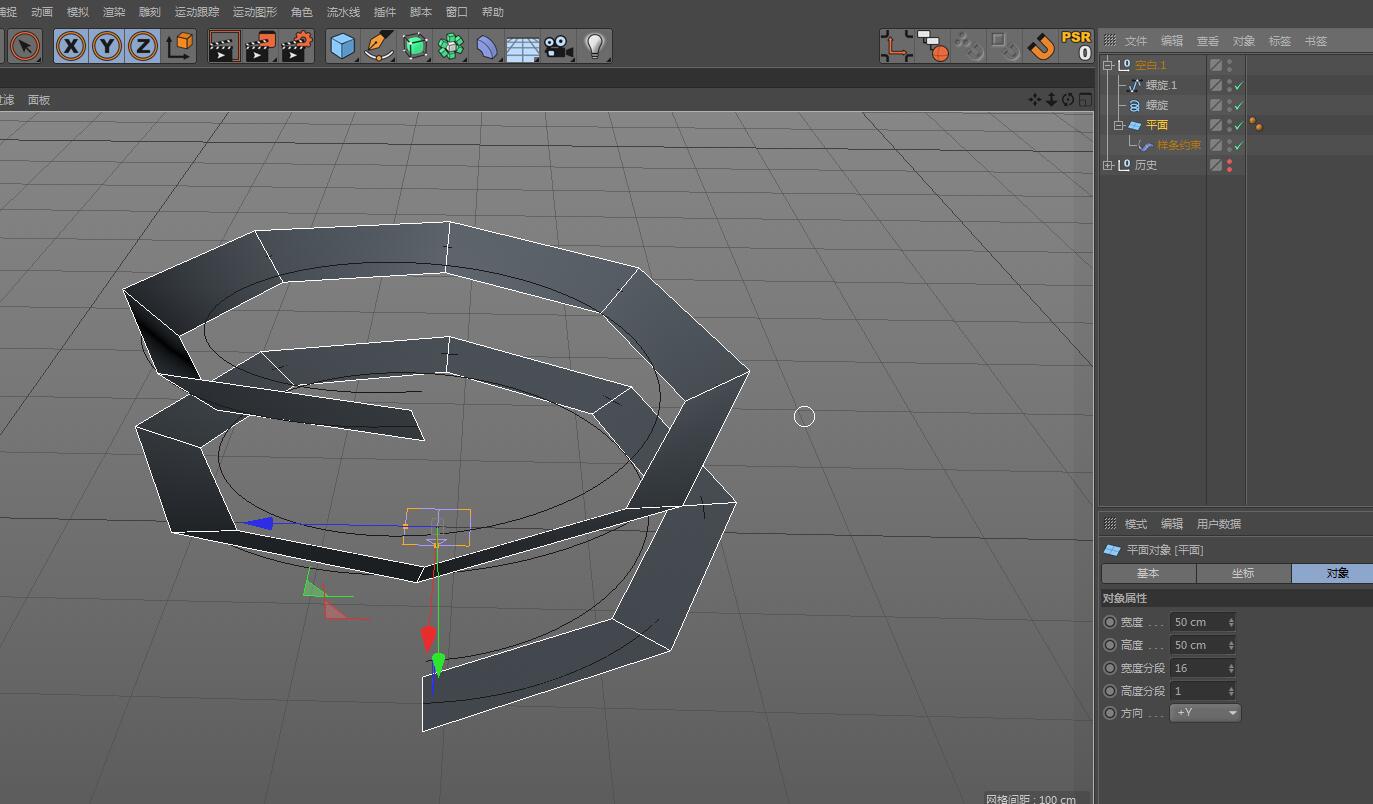Viewport: 1373px width, 804px height.
Task: Click the spline pen tool icon
Action: pos(379,46)
